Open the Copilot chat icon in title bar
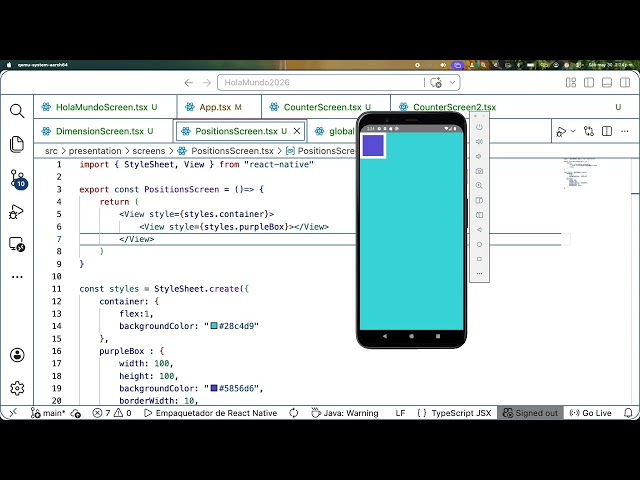The image size is (640, 480). click(x=436, y=82)
